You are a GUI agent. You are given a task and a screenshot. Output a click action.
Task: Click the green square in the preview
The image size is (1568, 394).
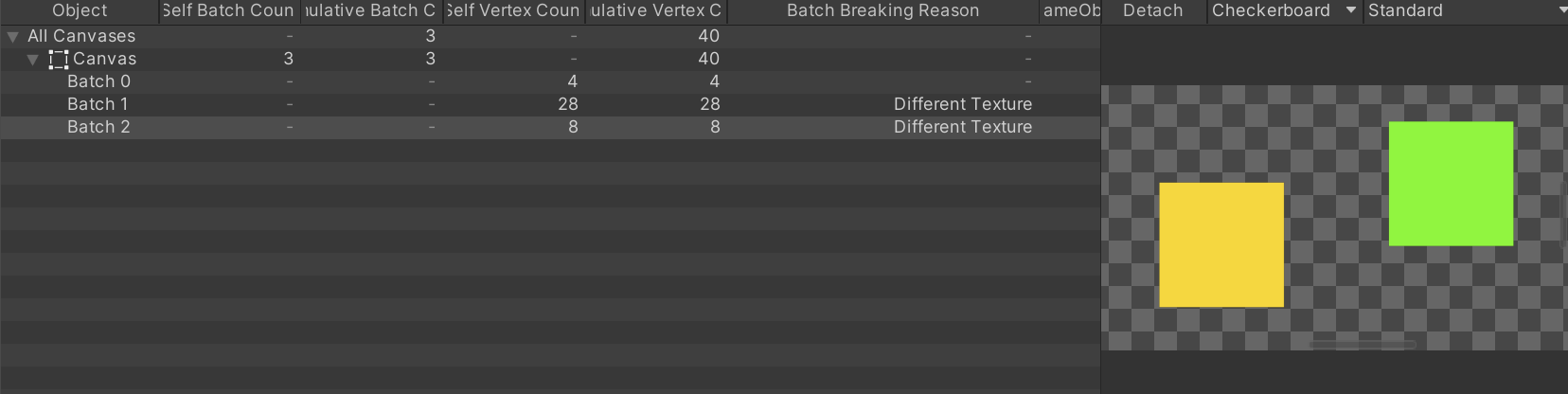click(1451, 184)
